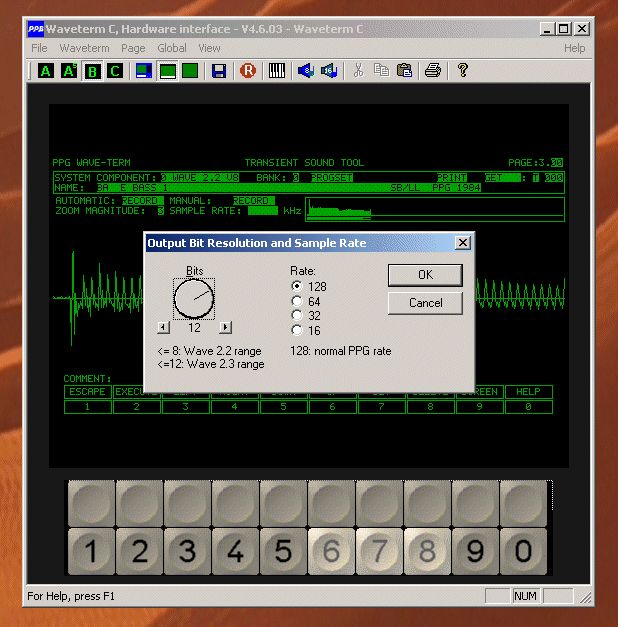Choose the full green screen view icon

pos(190,71)
